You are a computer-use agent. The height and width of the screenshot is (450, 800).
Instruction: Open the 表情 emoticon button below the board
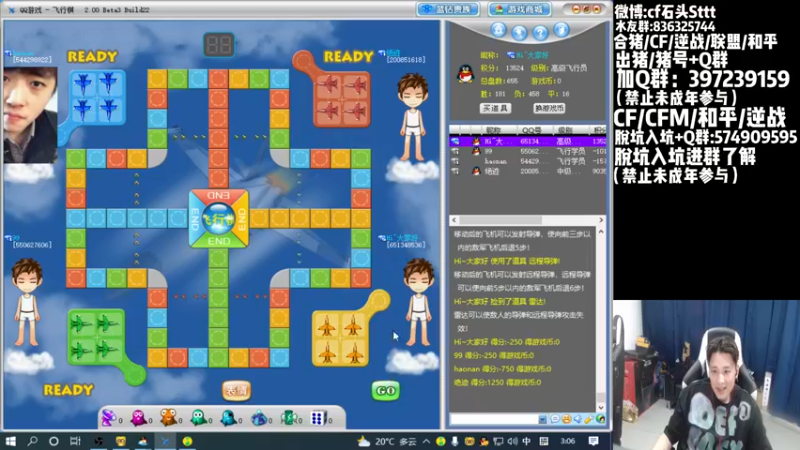coord(236,391)
